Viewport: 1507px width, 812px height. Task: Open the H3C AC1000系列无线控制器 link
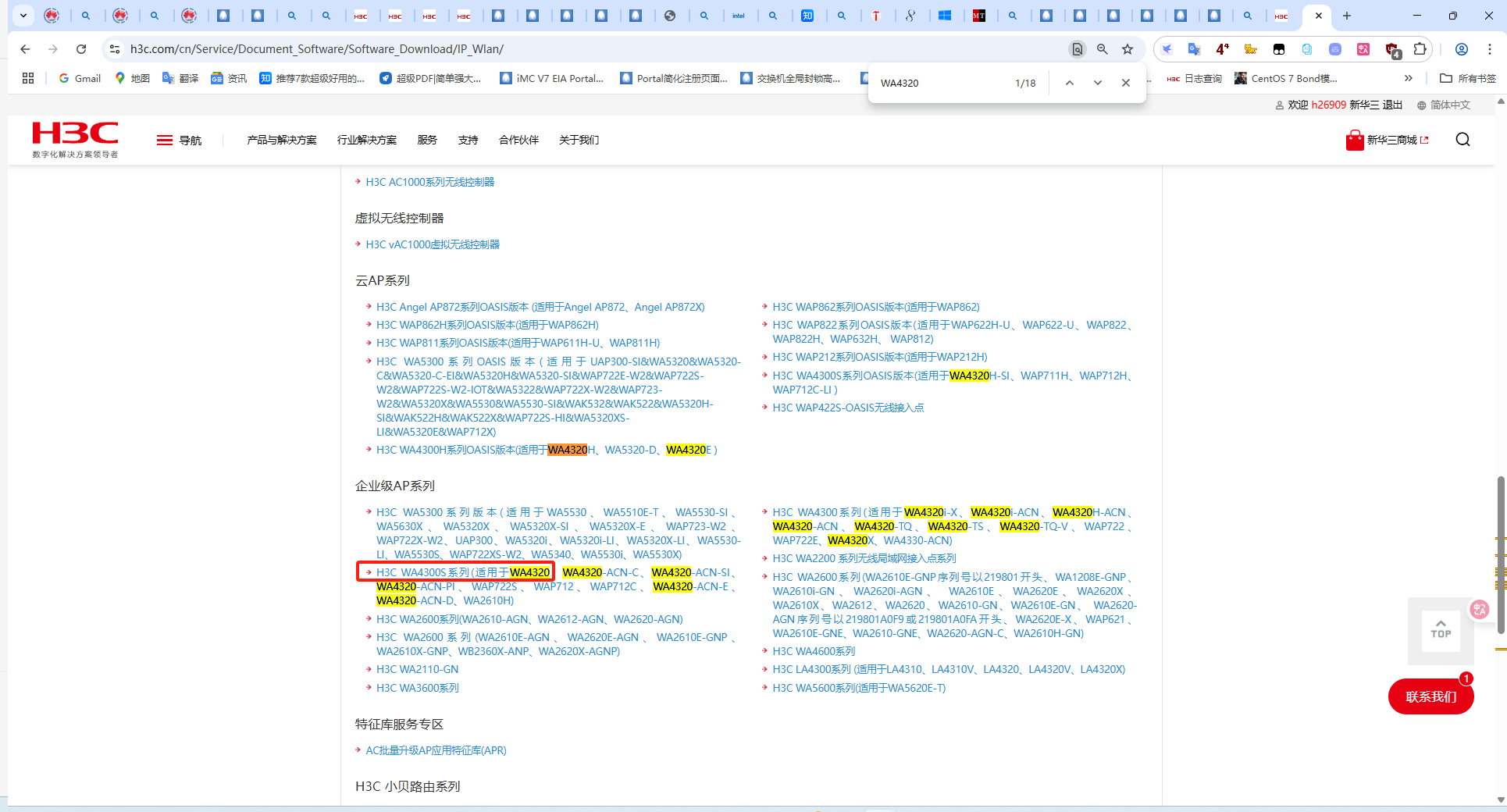coord(430,182)
